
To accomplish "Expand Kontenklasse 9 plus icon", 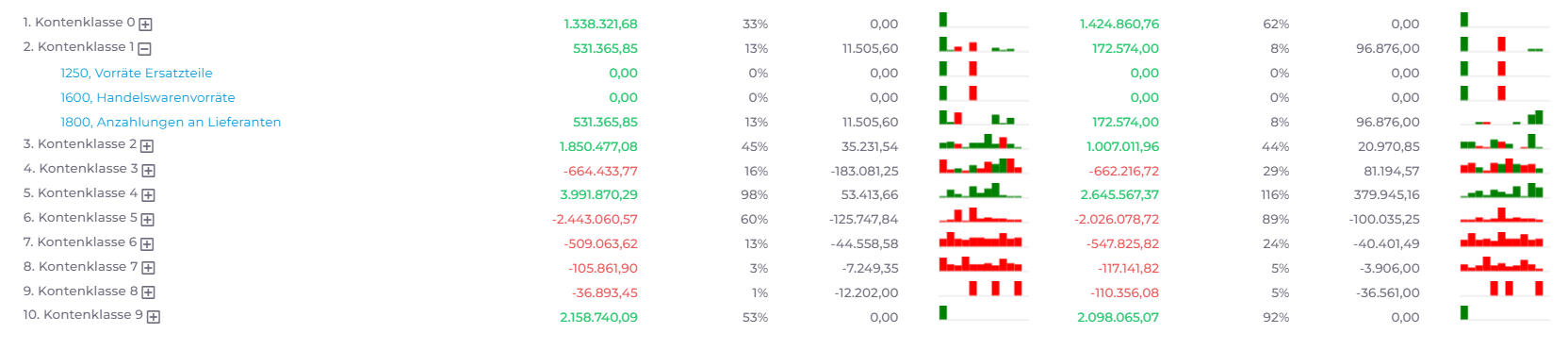I will point(153,317).
